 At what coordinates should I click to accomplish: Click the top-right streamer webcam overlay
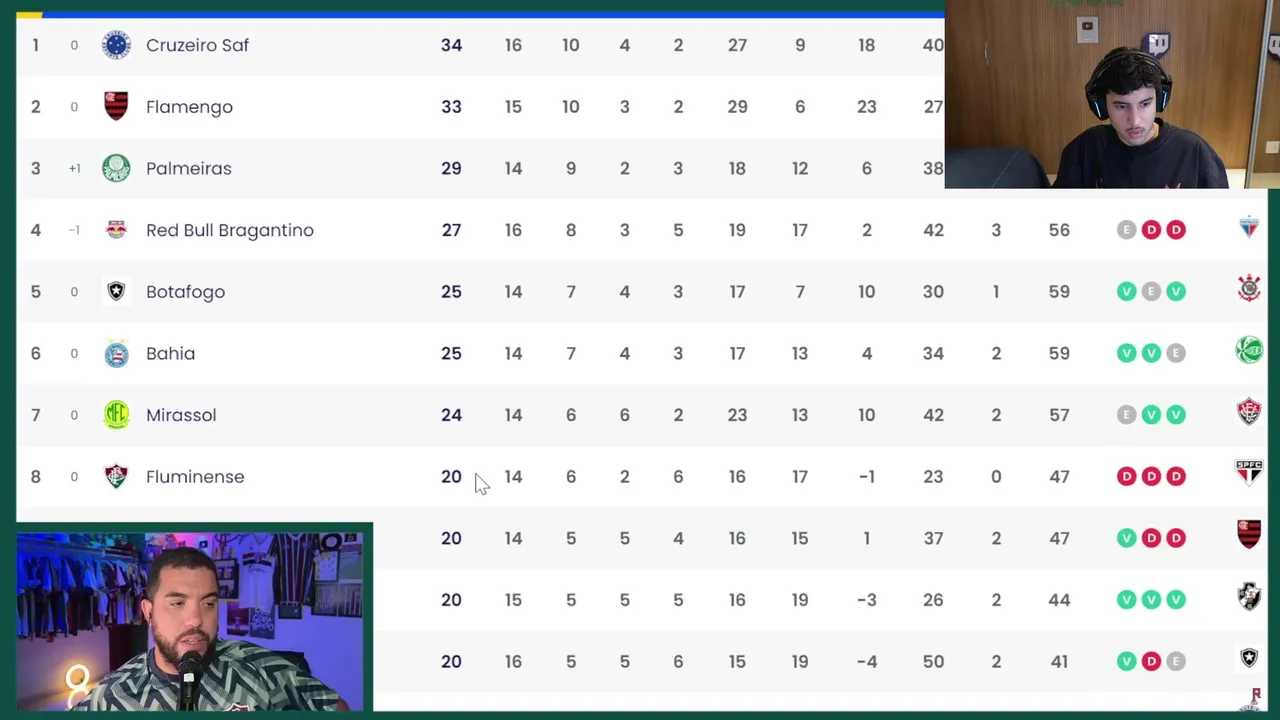pyautogui.click(x=1112, y=94)
